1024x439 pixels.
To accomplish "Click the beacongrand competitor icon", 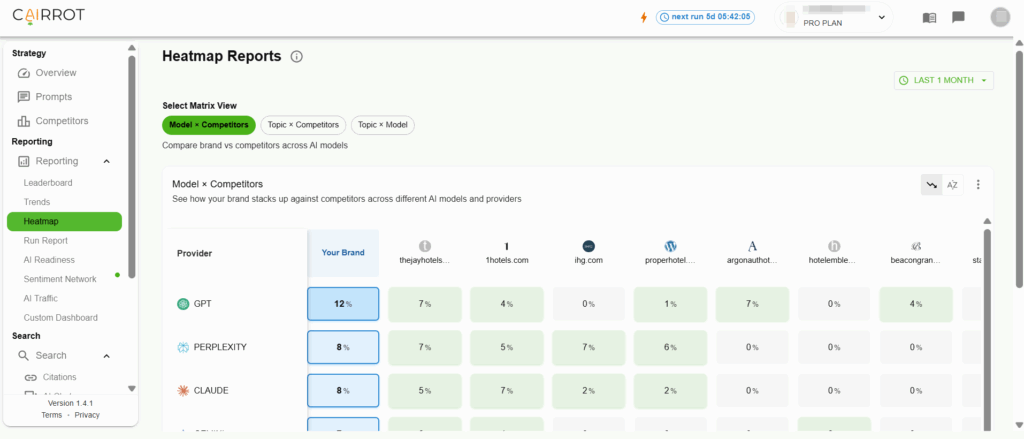I will [x=916, y=246].
